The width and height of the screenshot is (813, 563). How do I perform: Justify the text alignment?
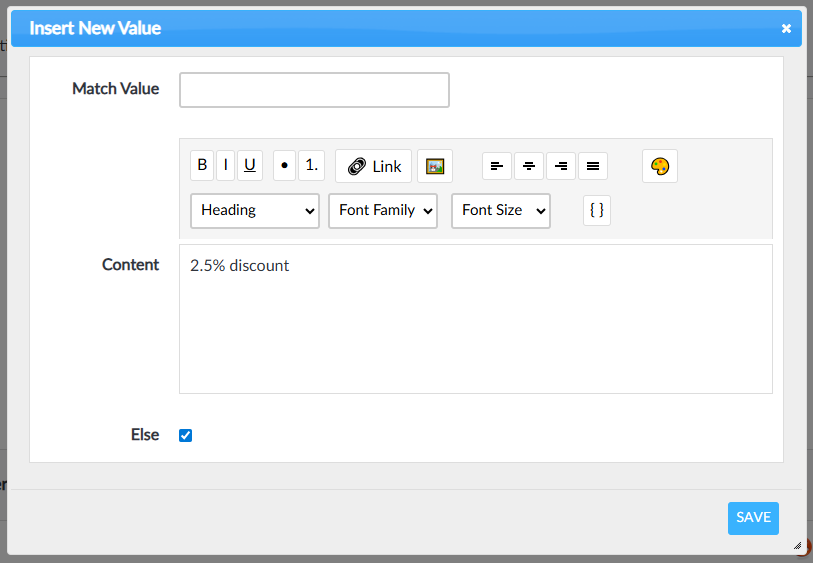pyautogui.click(x=593, y=166)
